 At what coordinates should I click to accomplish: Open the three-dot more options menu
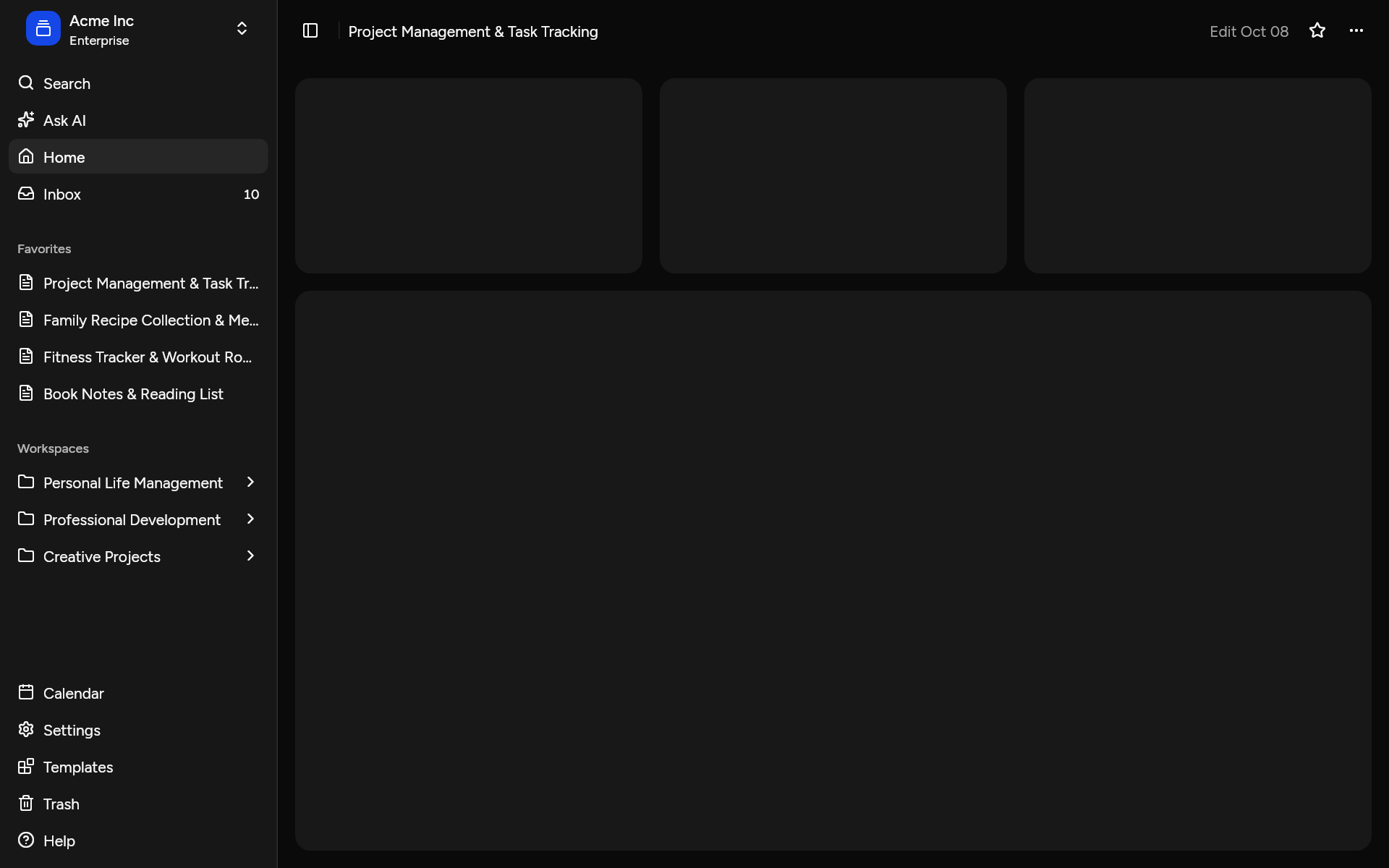pyautogui.click(x=1356, y=31)
